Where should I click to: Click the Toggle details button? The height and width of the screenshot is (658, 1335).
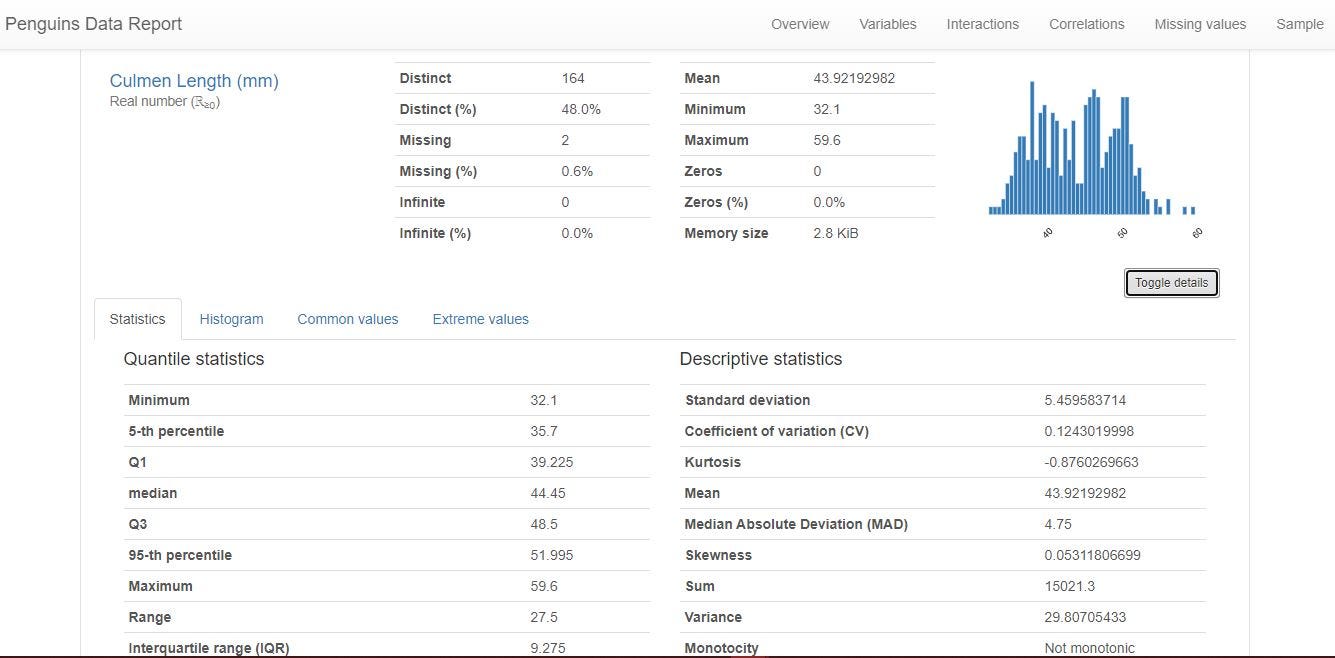pyautogui.click(x=1171, y=282)
